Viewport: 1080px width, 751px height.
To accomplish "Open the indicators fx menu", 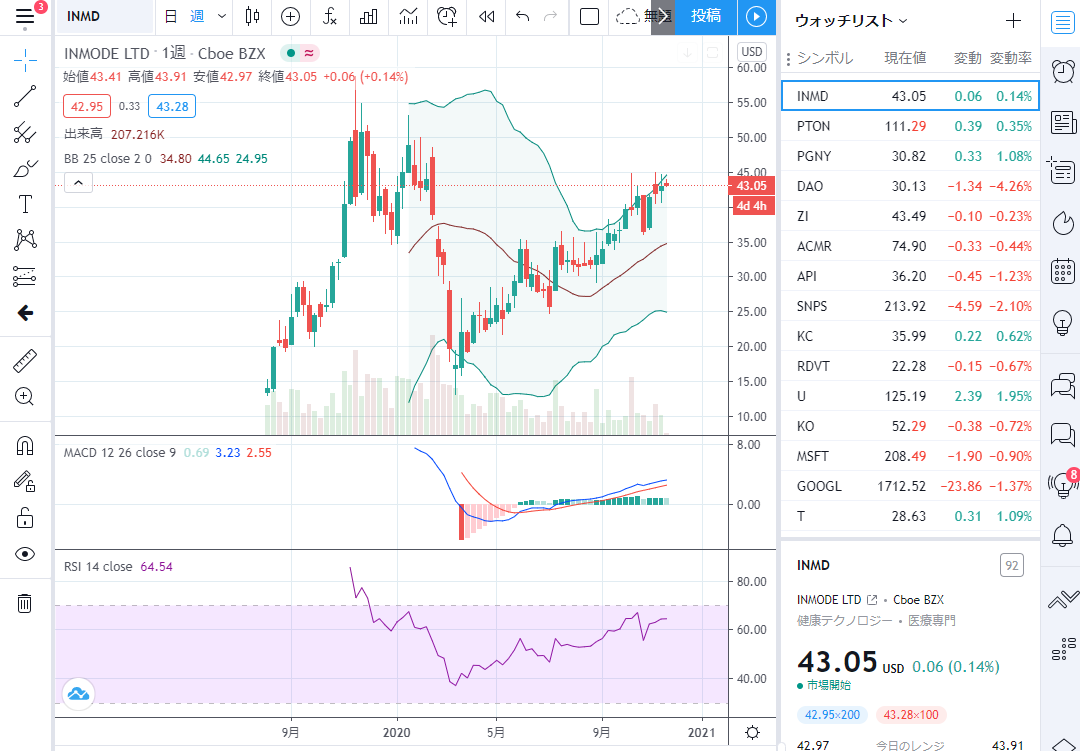I will [329, 17].
